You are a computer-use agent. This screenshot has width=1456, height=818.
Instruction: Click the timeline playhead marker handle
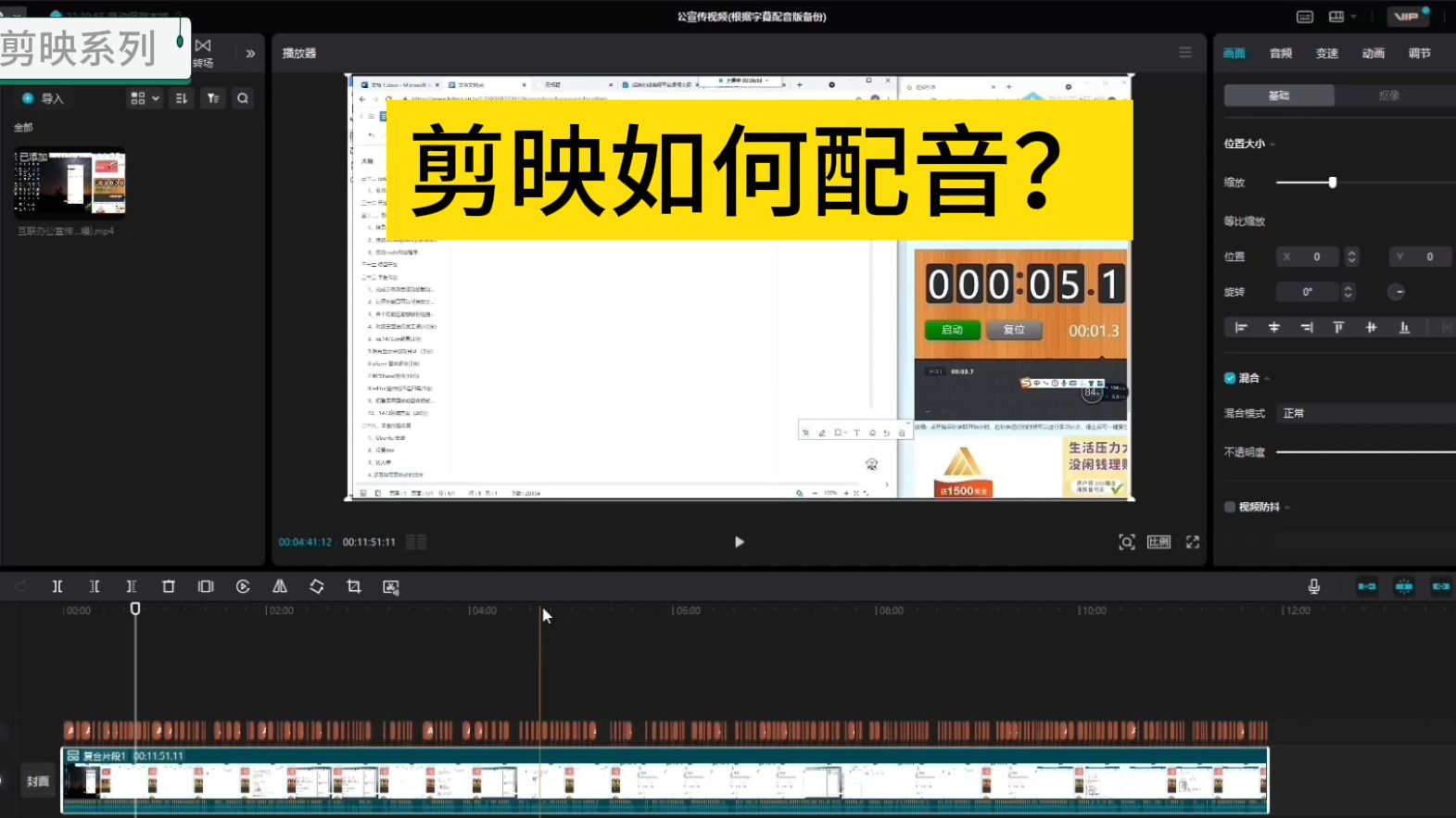click(135, 609)
